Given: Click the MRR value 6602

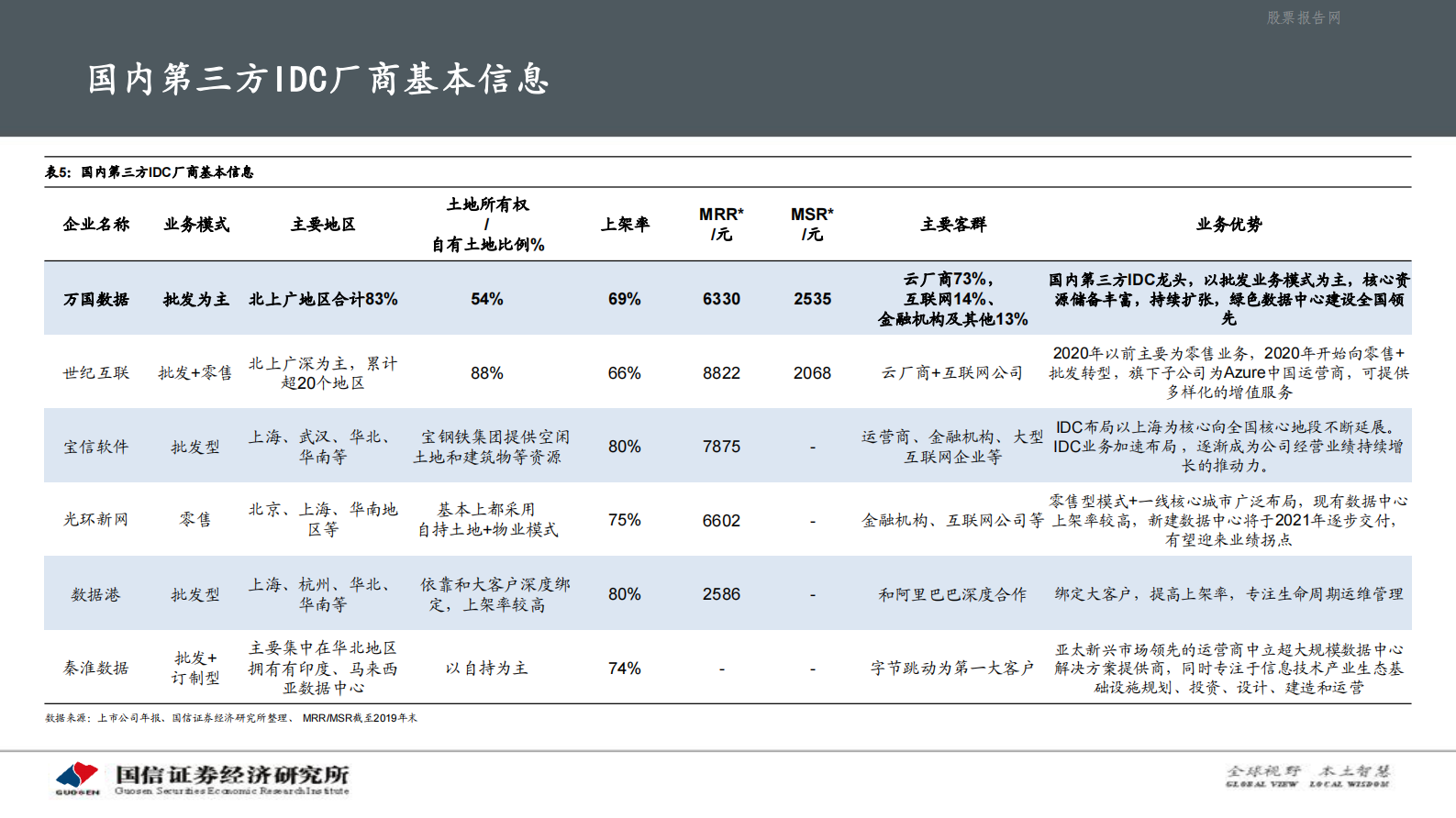Looking at the screenshot, I should point(721,520).
